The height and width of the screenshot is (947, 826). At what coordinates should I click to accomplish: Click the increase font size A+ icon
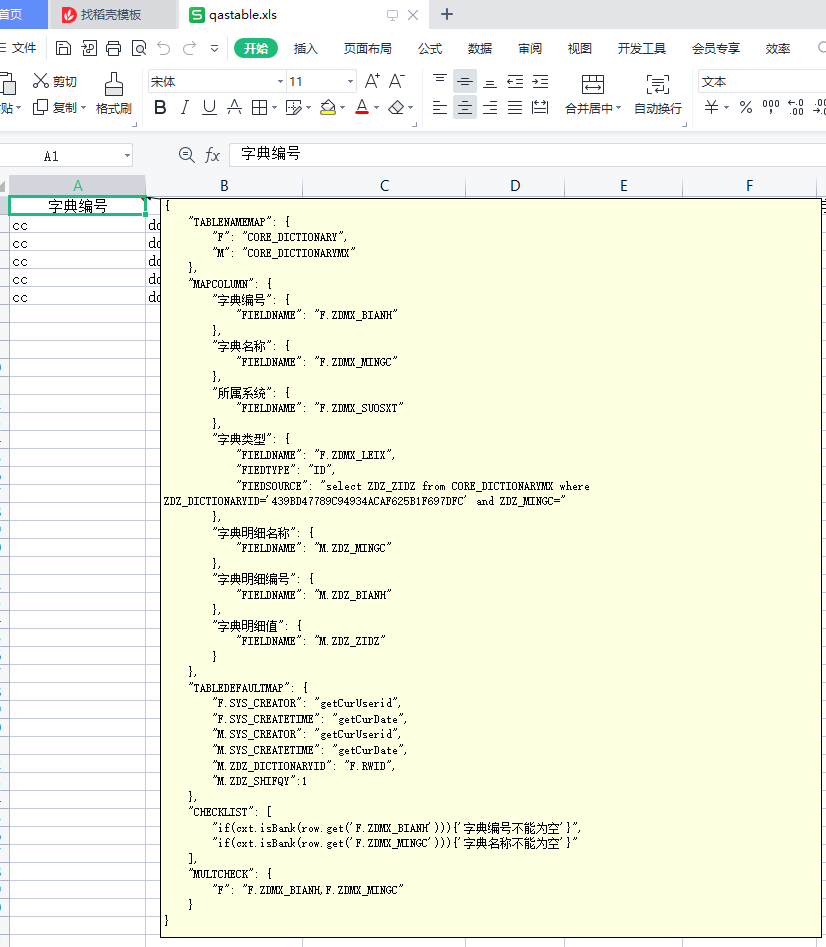click(x=372, y=81)
